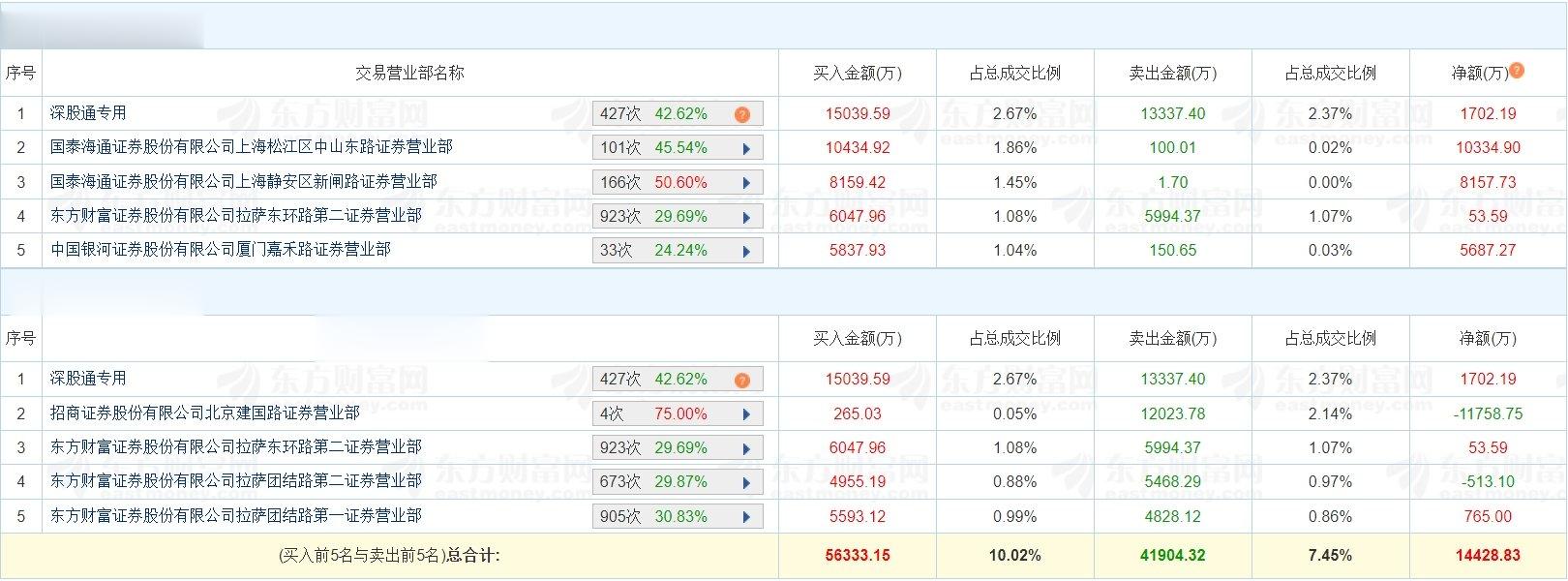Screen dimensions: 1568x581
Task: Click orange help icon next to 净额(万) header
Action: (x=1517, y=70)
